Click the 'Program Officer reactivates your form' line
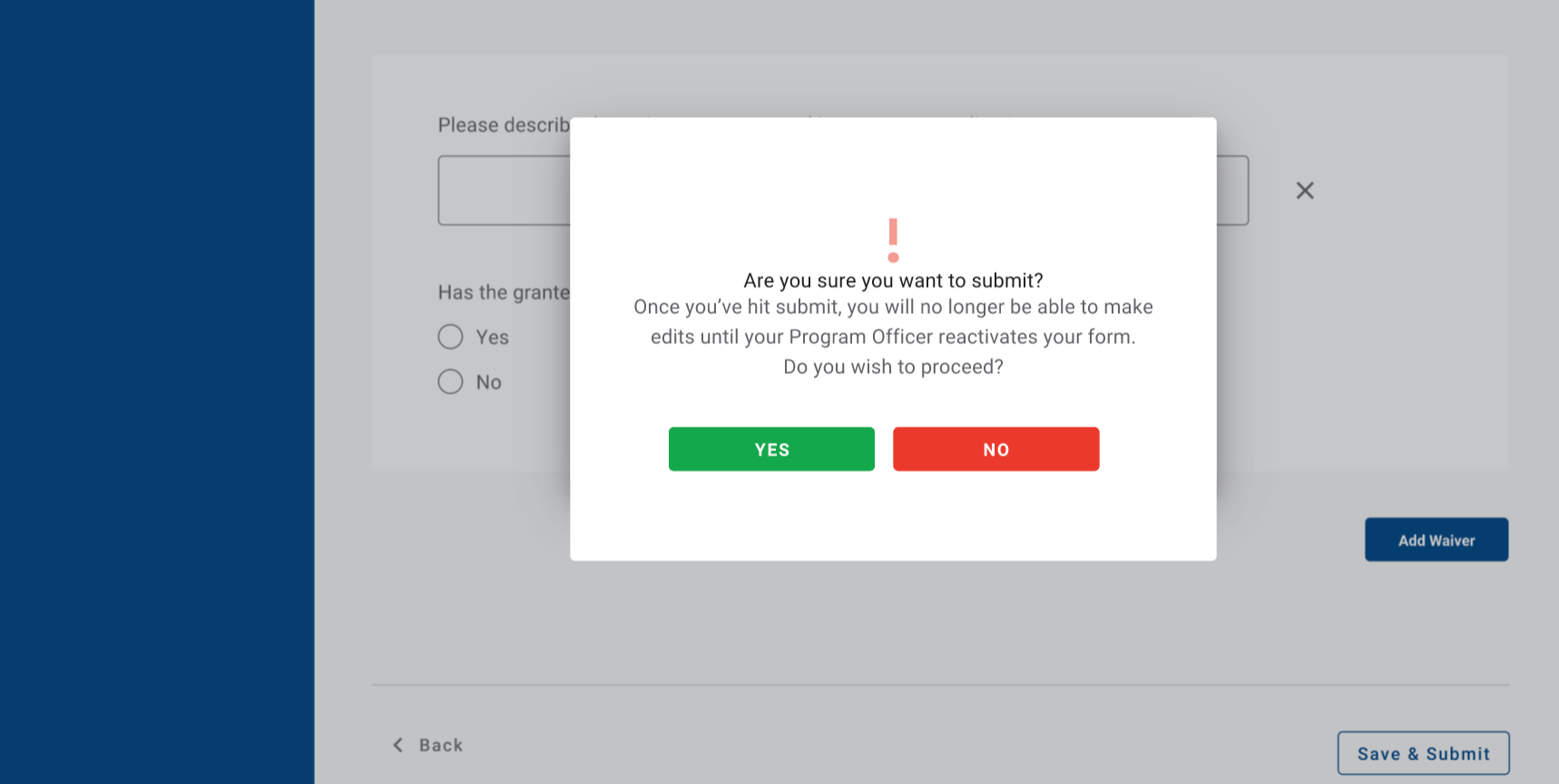The height and width of the screenshot is (784, 1559). point(893,337)
